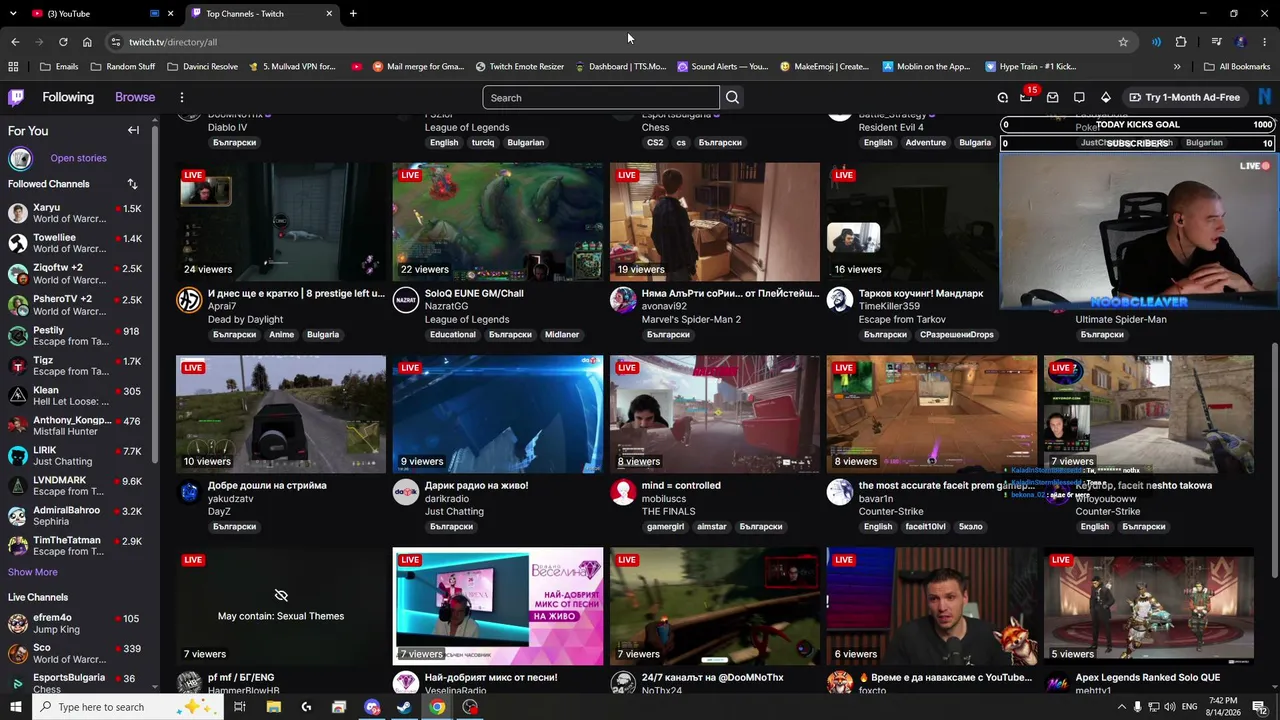Screen dimensions: 1280x720
Task: Open the Get Bits diamond icon
Action: point(1105,97)
